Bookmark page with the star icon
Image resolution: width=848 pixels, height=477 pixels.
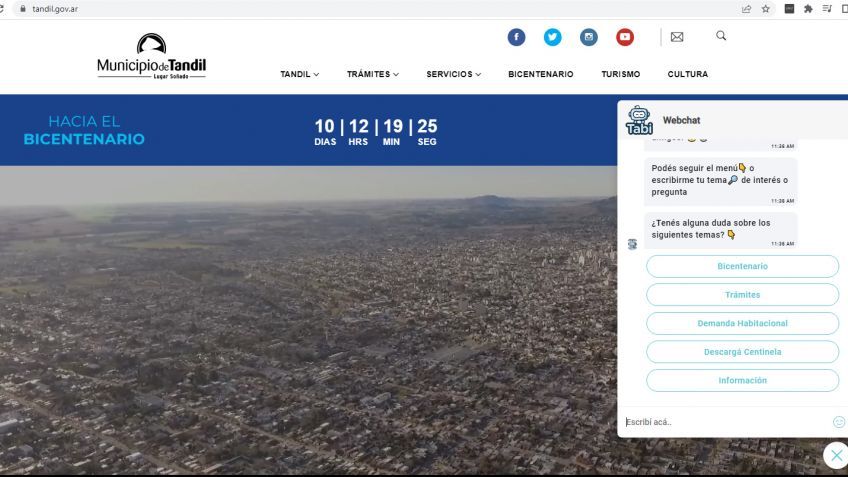(x=766, y=9)
